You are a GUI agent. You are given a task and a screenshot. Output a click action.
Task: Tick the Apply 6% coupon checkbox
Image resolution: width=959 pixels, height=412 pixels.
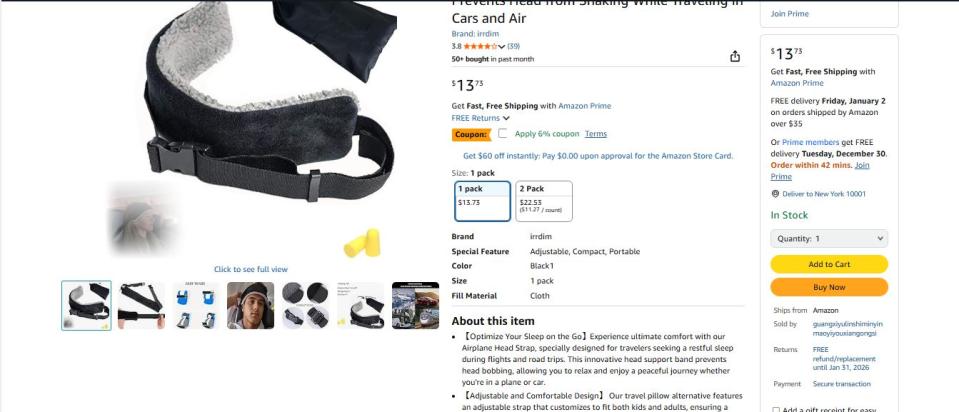point(502,133)
